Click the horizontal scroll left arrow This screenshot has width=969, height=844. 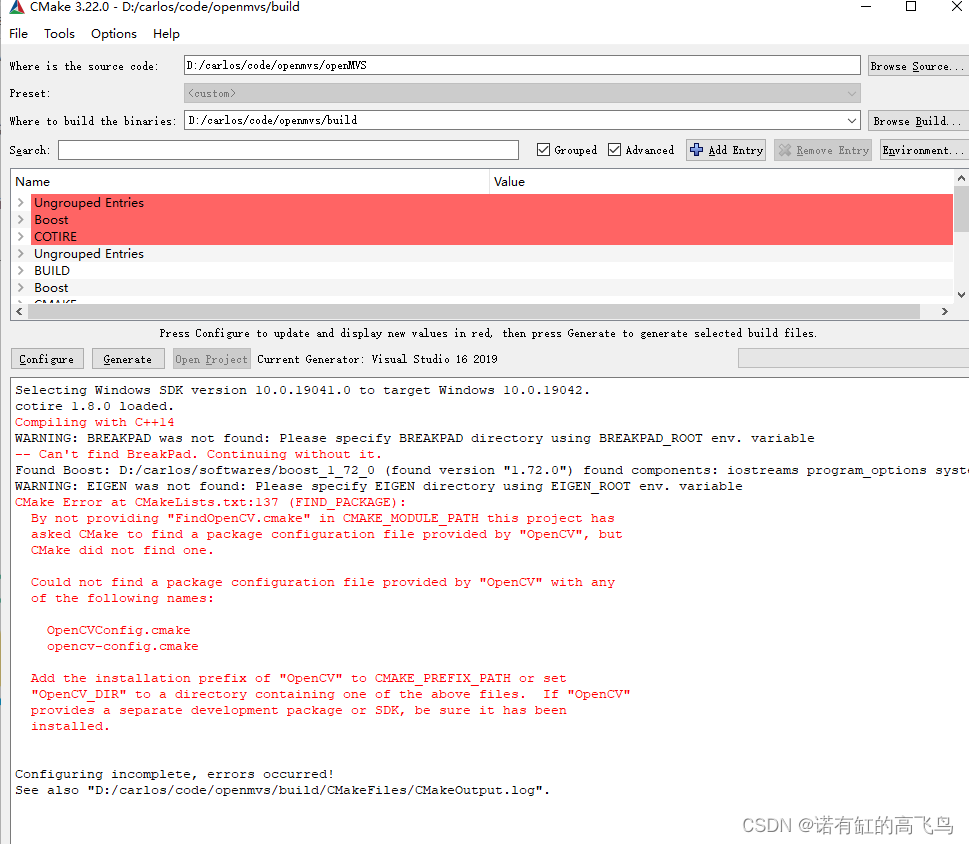click(x=19, y=311)
